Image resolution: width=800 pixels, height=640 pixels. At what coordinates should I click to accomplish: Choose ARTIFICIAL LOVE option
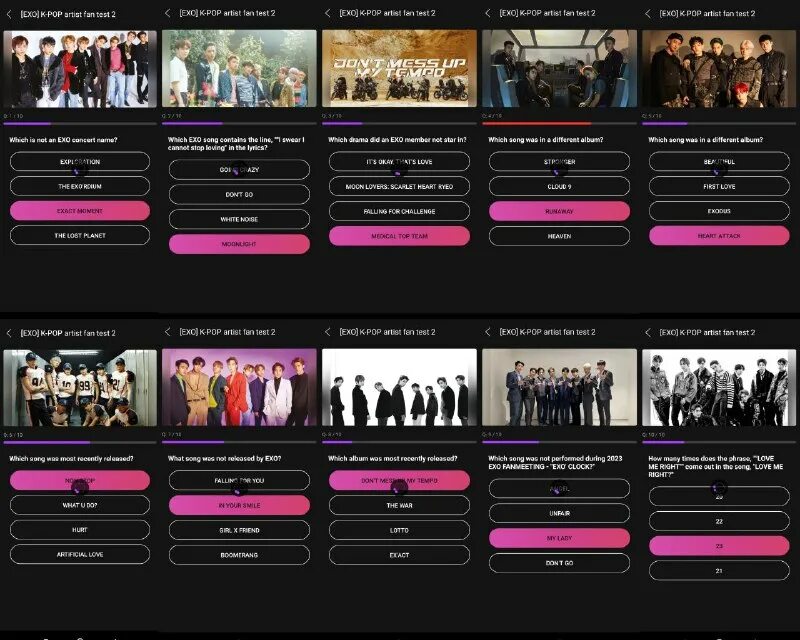80,554
